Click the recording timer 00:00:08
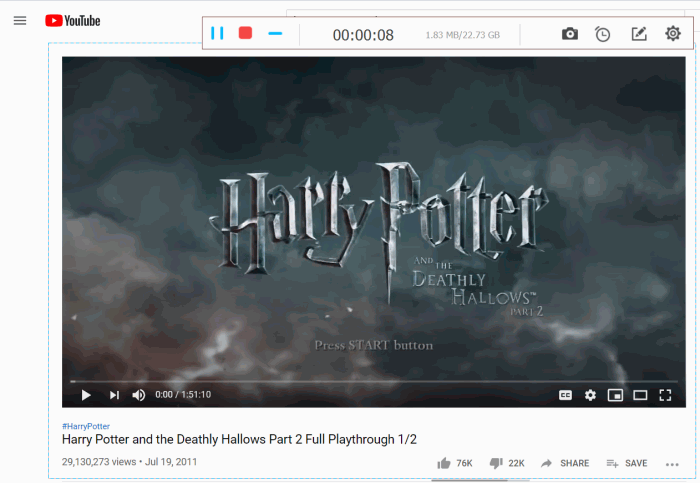The height and width of the screenshot is (483, 700). pyautogui.click(x=363, y=35)
